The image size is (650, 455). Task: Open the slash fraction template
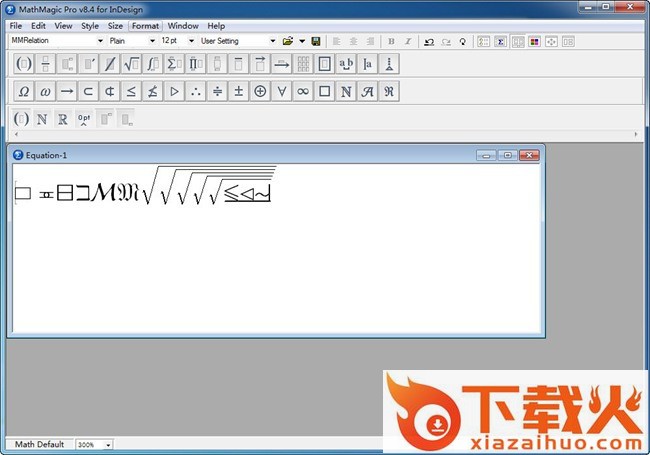tap(110, 64)
